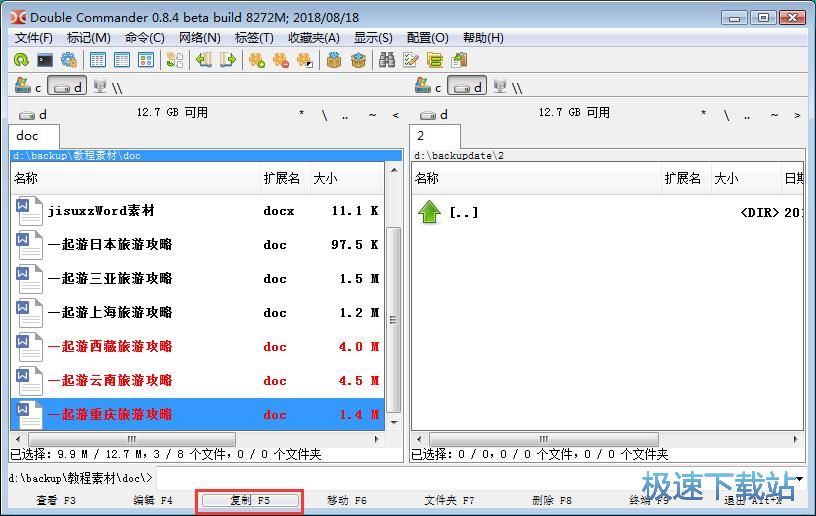This screenshot has height=516, width=816.
Task: Toggle the flat view toolbar icon
Action: pos(175,60)
